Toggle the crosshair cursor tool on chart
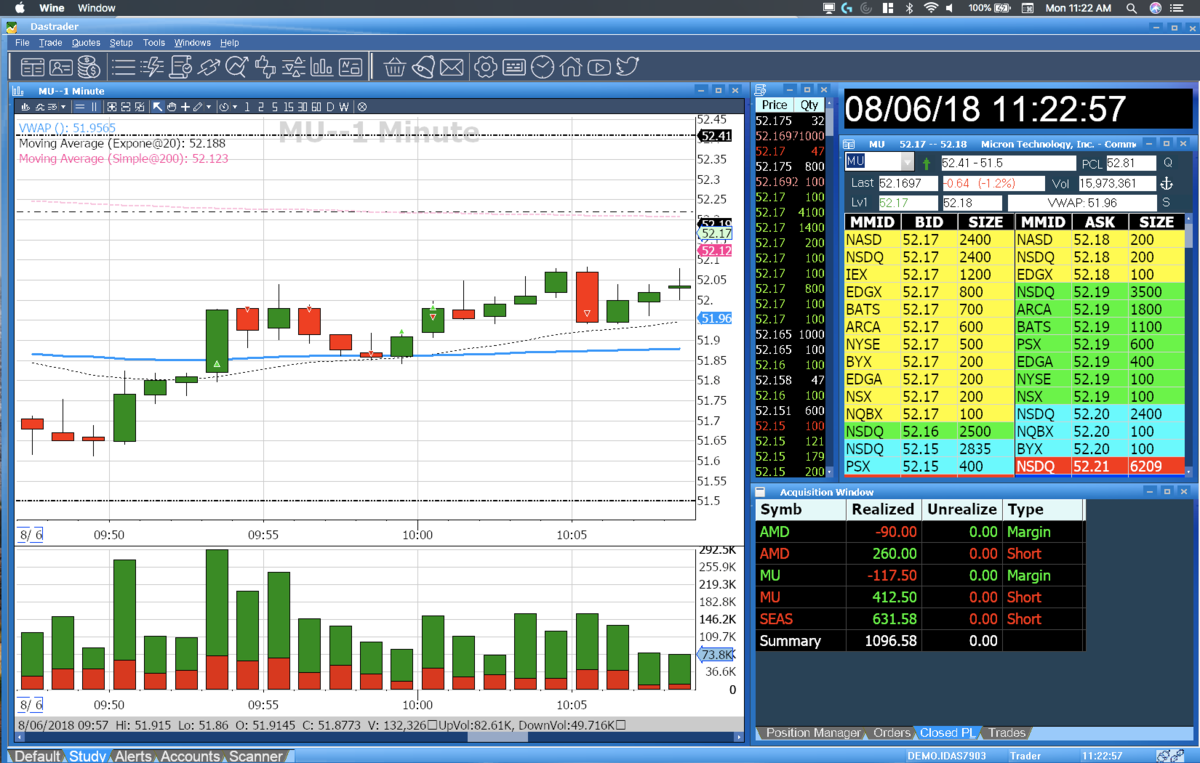The image size is (1200, 763). click(185, 107)
